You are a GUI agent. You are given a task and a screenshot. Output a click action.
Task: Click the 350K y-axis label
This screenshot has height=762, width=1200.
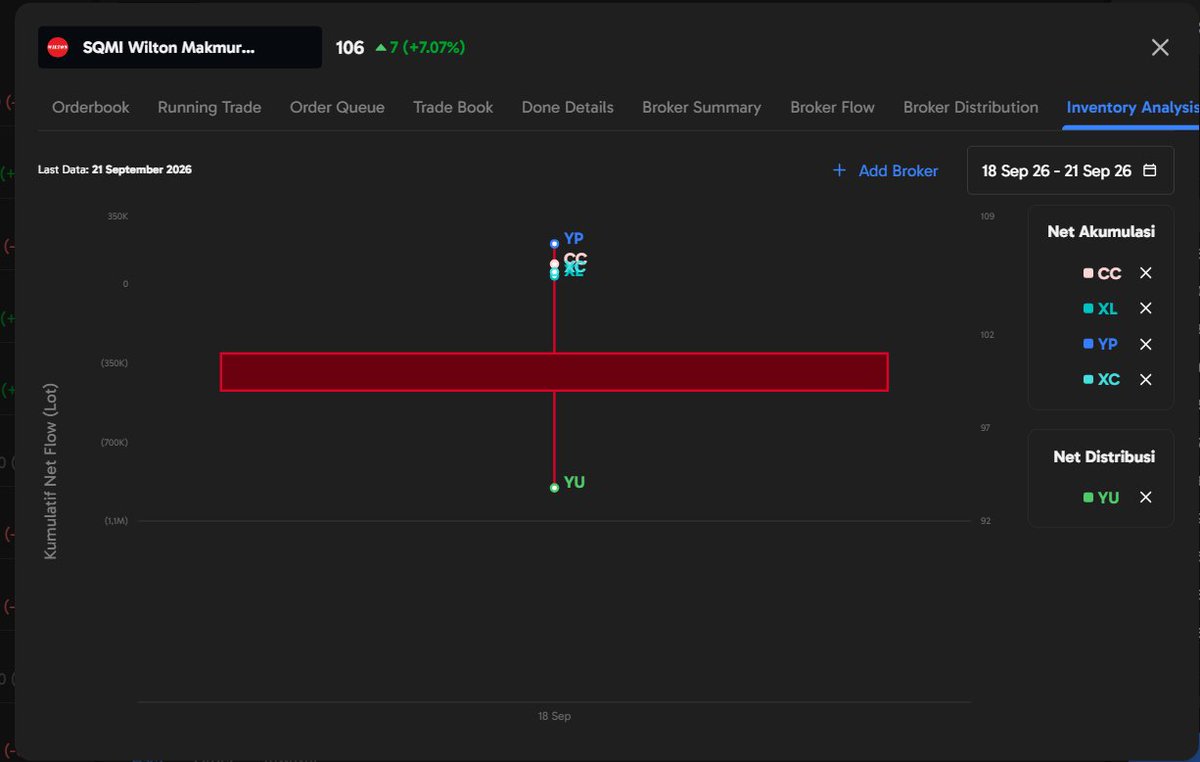118,216
